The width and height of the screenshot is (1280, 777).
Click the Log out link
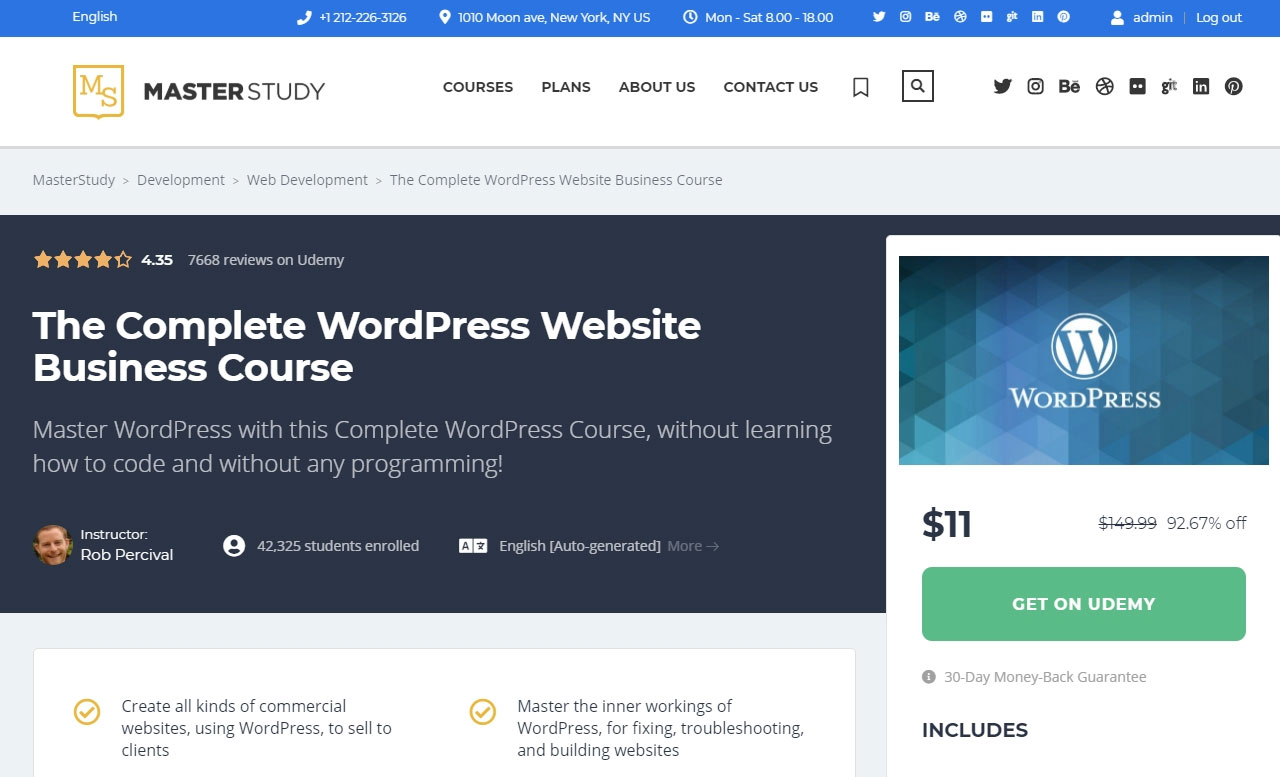point(1219,17)
